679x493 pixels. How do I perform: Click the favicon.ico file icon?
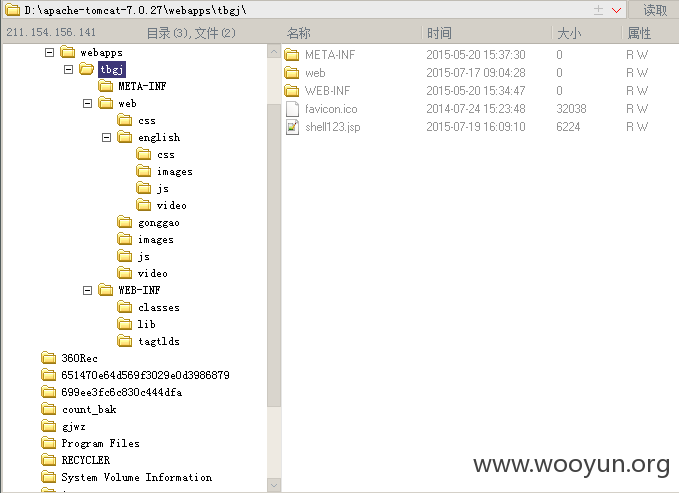click(292, 109)
